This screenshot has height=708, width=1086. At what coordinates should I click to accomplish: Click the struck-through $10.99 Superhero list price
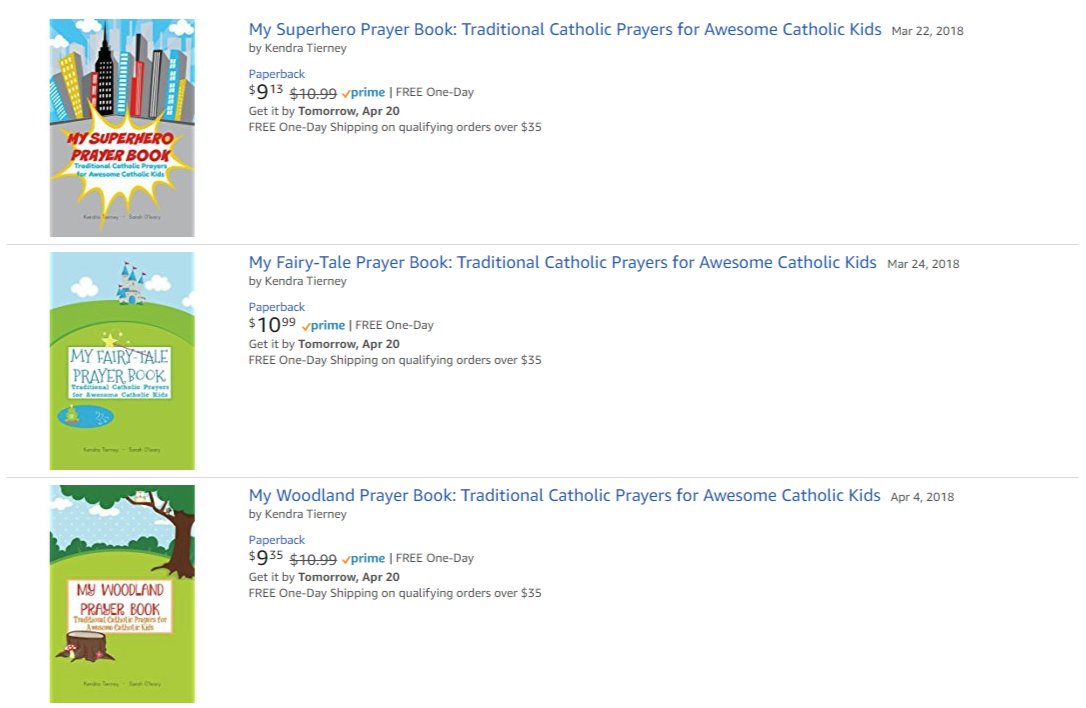click(313, 93)
